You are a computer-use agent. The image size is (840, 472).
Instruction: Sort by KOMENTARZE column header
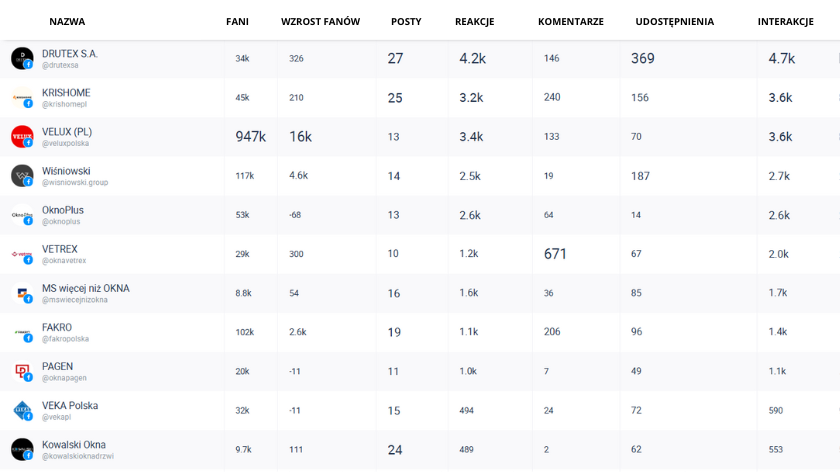click(570, 21)
